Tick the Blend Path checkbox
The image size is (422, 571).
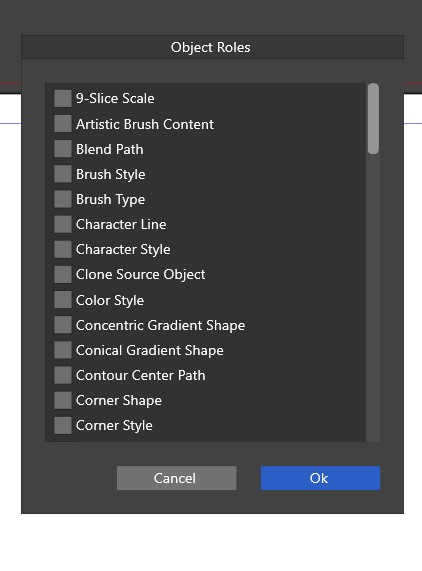click(x=63, y=149)
